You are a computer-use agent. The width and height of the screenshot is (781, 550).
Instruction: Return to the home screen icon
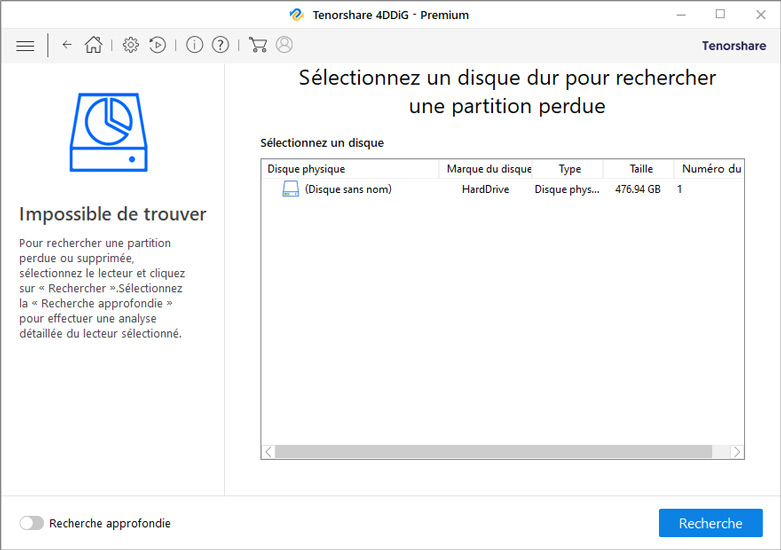[93, 45]
